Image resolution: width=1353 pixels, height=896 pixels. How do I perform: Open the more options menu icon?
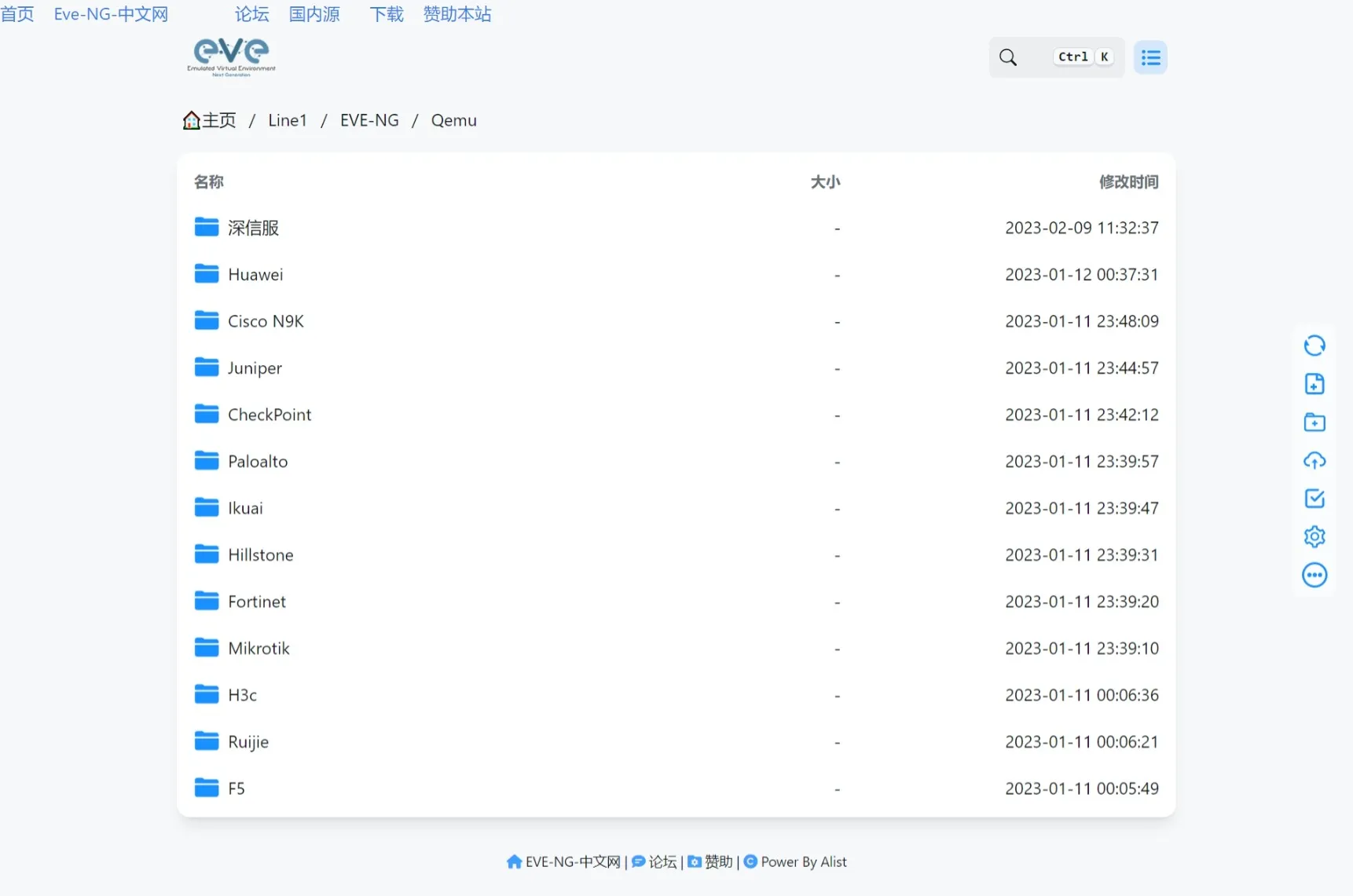[x=1313, y=575]
